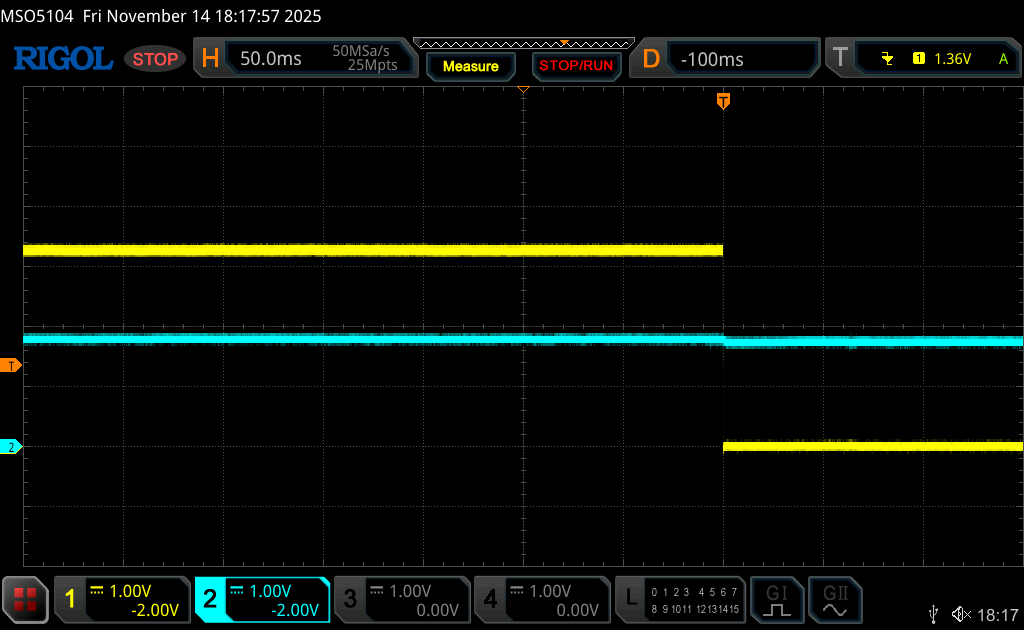
Task: Click the GII sine wave generator icon
Action: pos(834,599)
